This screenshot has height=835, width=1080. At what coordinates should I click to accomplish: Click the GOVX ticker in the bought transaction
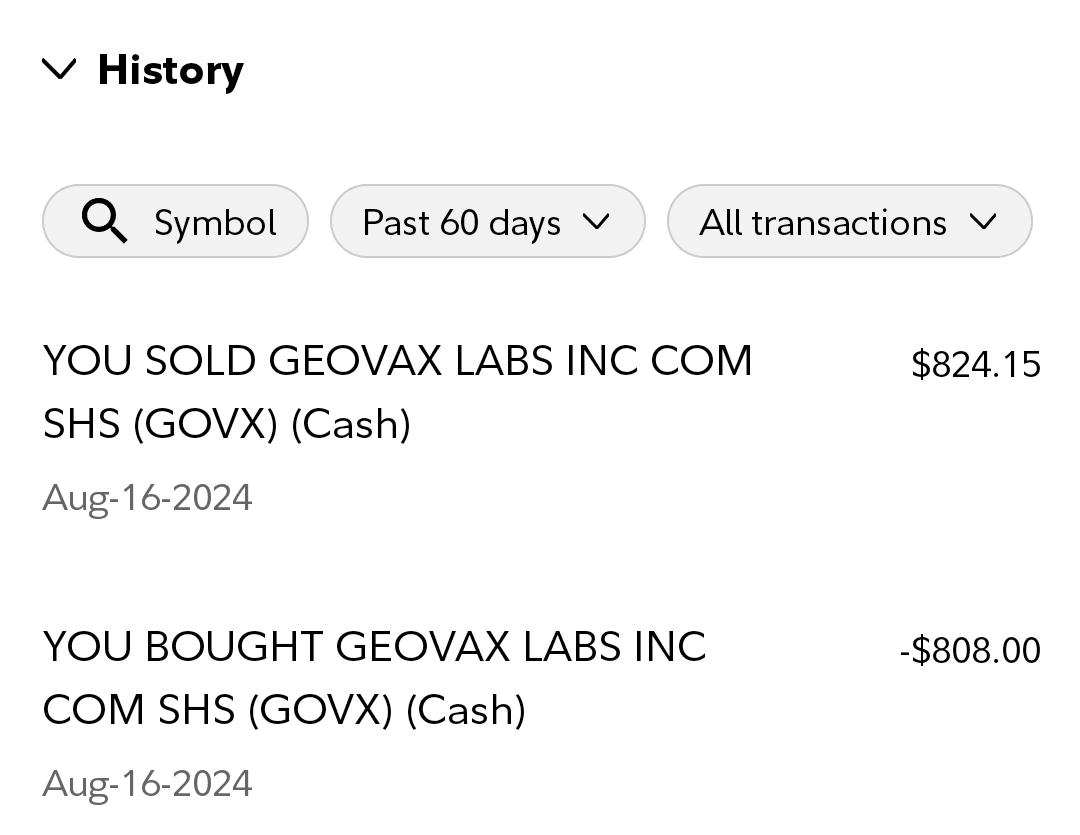(x=320, y=710)
